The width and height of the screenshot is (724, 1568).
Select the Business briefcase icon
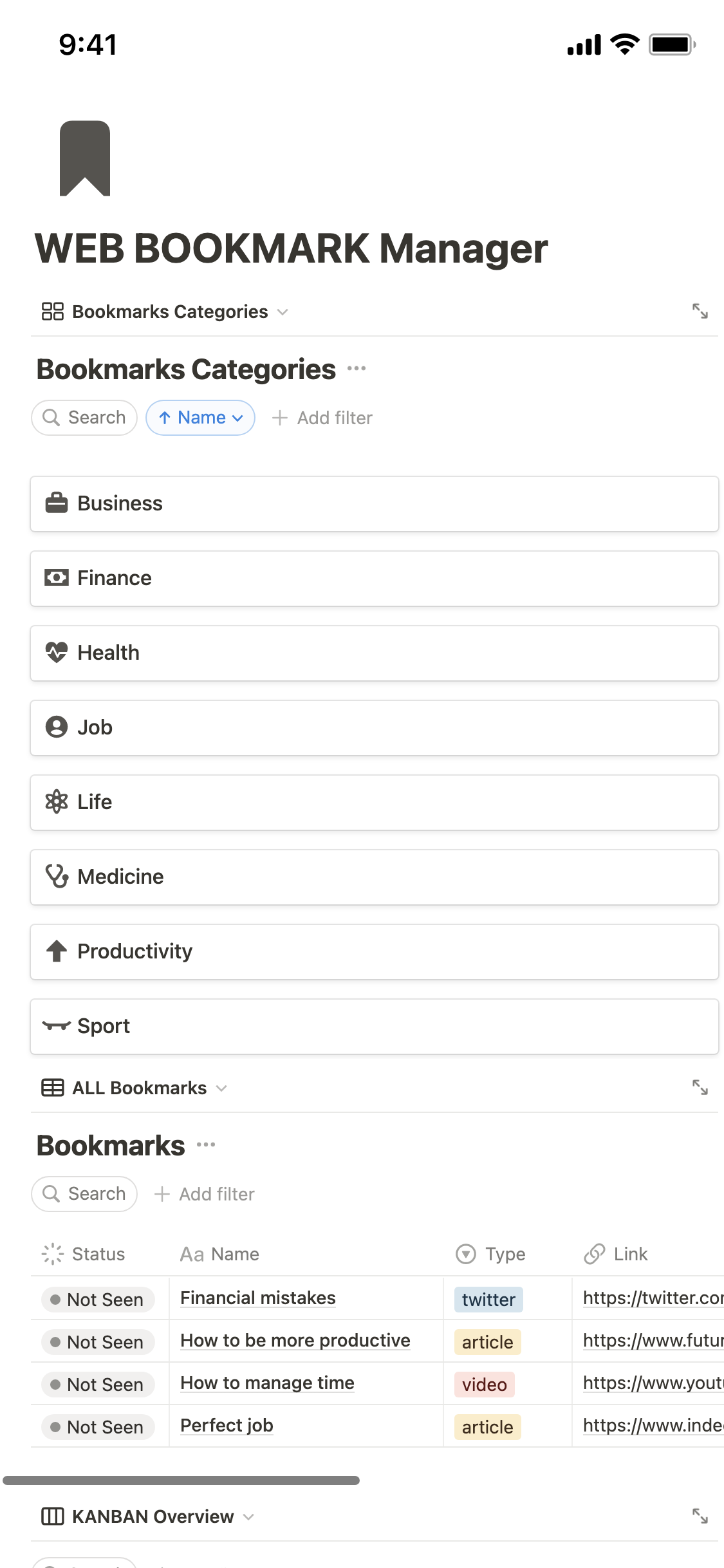point(57,503)
